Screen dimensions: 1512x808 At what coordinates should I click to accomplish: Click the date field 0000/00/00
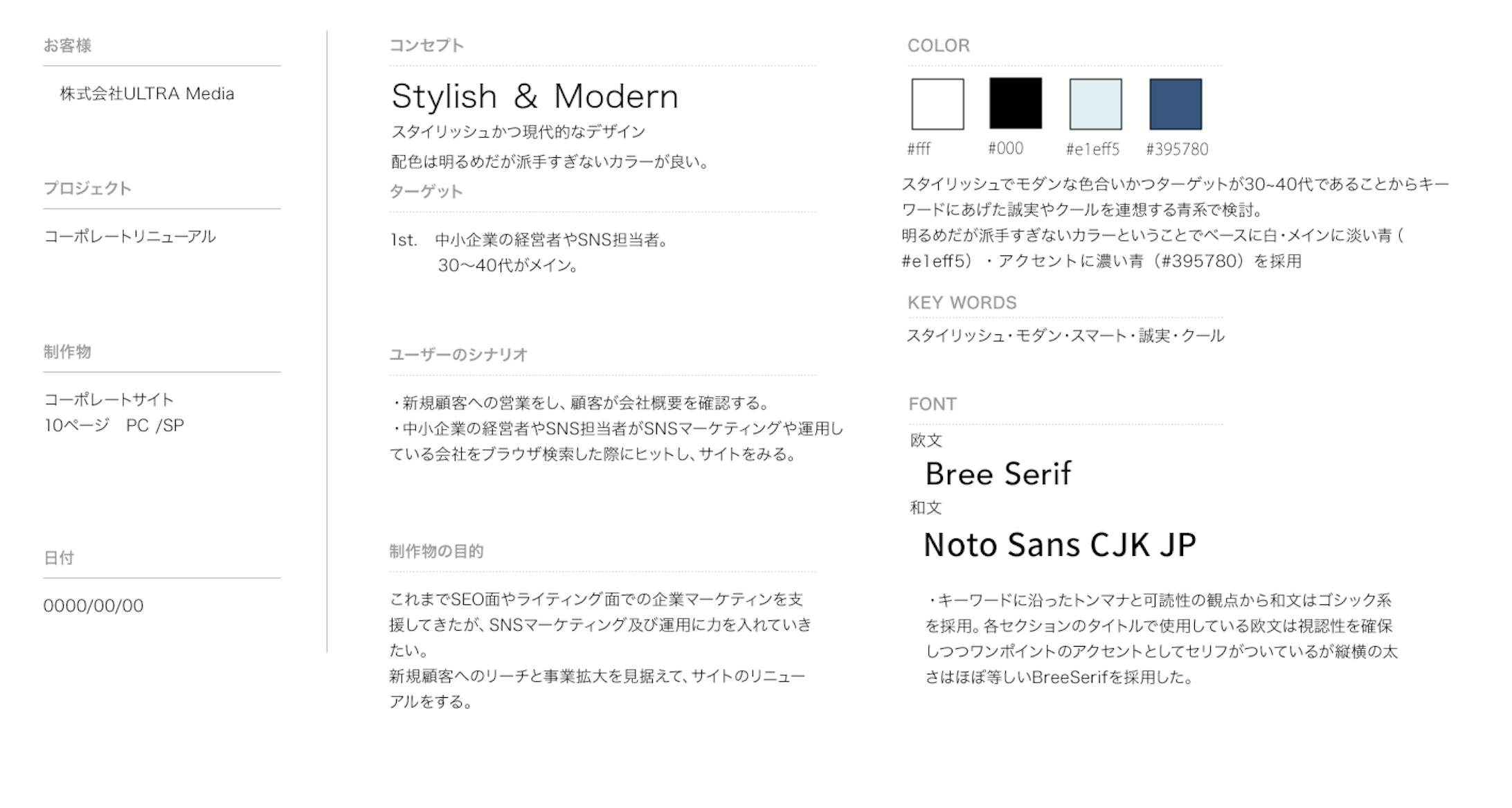click(x=93, y=606)
